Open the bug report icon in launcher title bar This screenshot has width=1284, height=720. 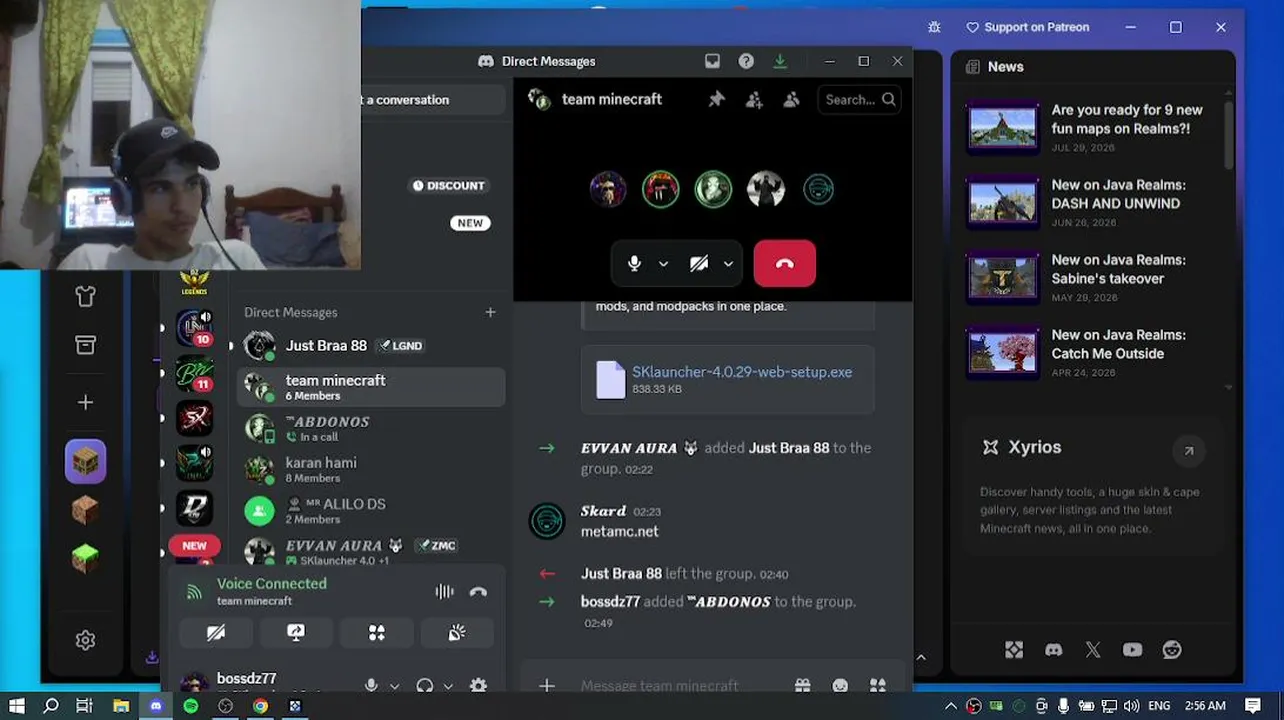coord(934,27)
